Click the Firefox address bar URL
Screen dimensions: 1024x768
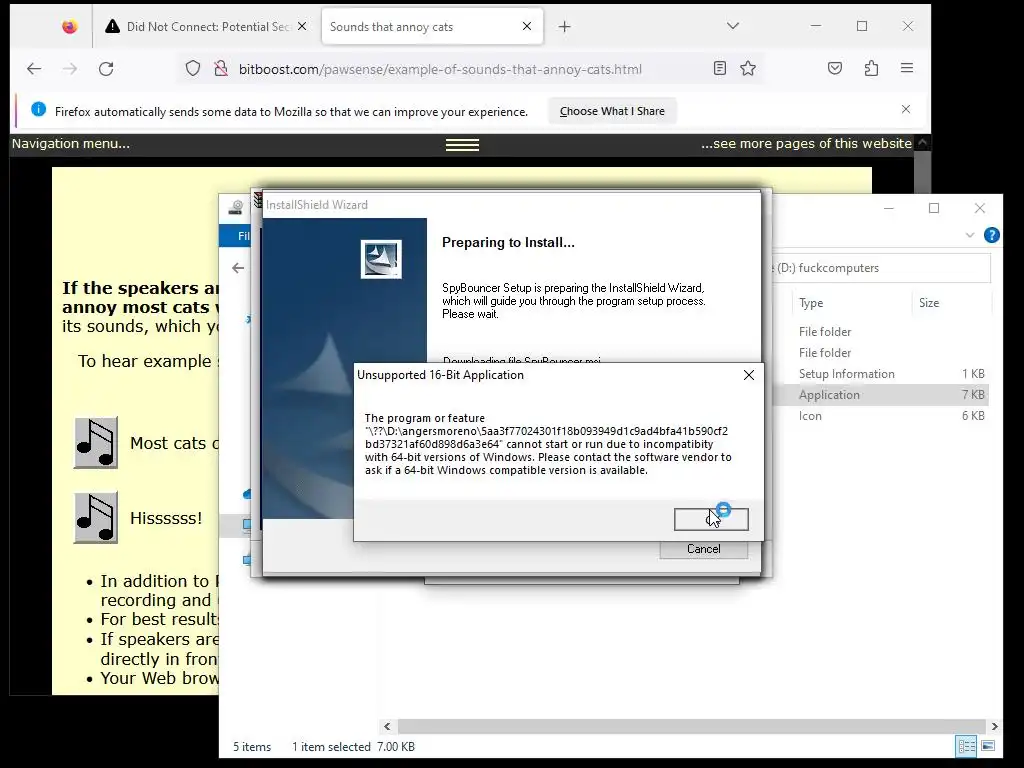pyautogui.click(x=440, y=69)
